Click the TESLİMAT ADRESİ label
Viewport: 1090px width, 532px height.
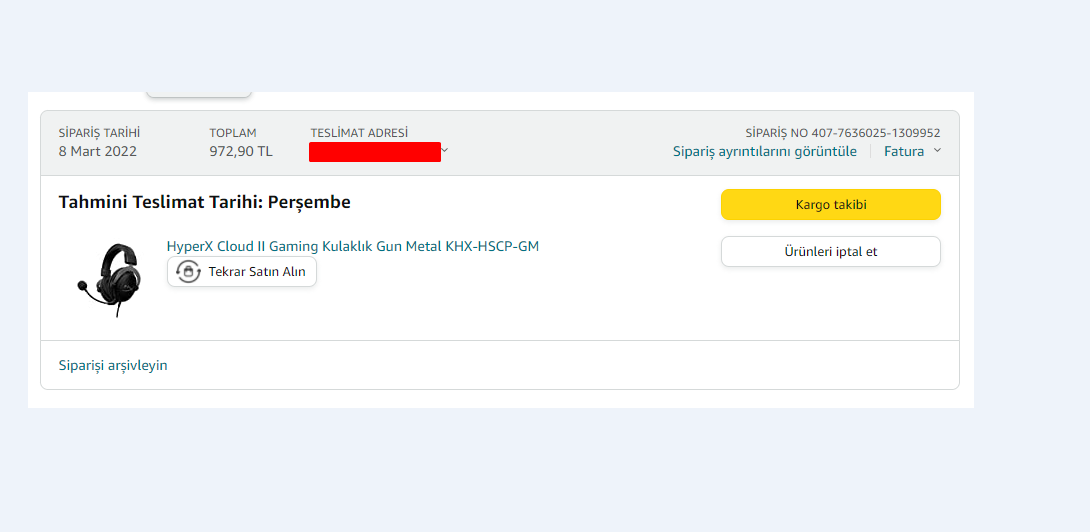[x=359, y=133]
